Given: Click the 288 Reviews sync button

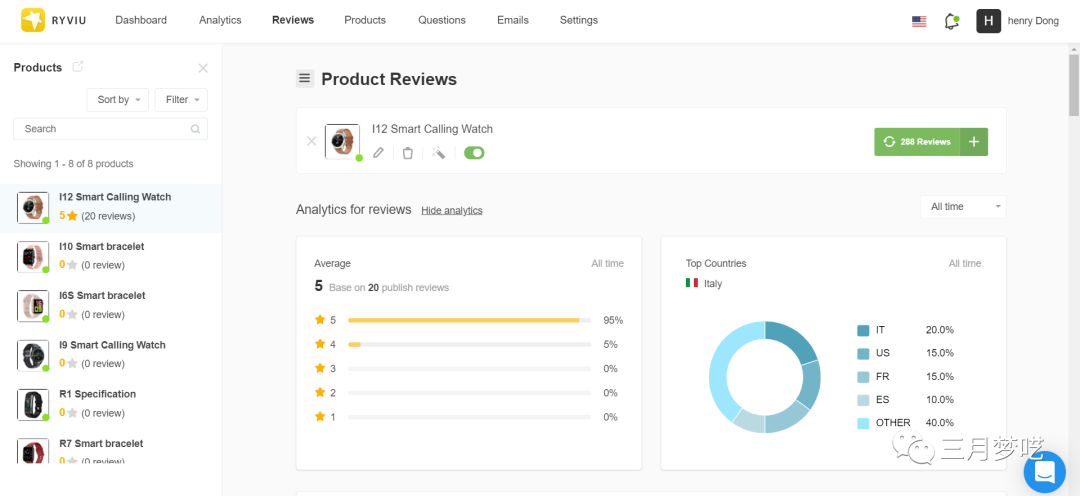Looking at the screenshot, I should pyautogui.click(x=917, y=142).
